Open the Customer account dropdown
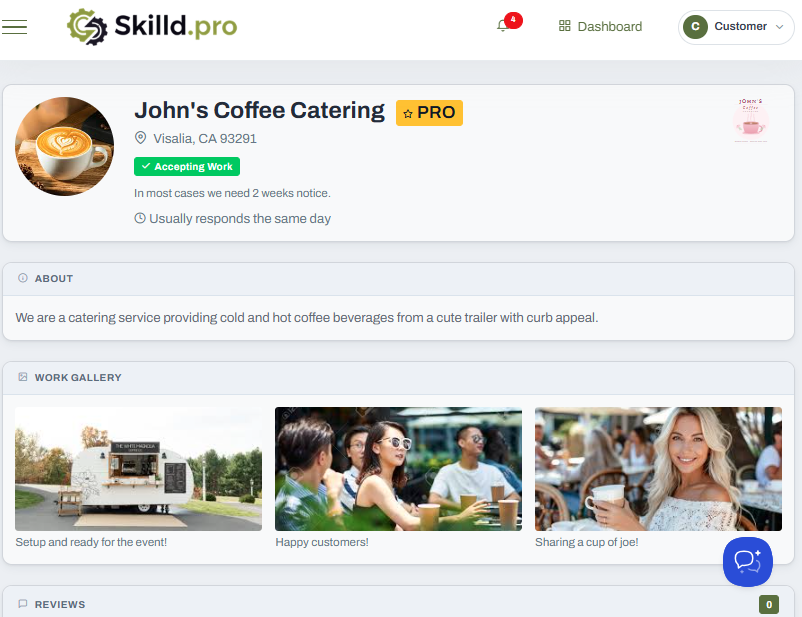Image resolution: width=802 pixels, height=617 pixels. [x=736, y=27]
